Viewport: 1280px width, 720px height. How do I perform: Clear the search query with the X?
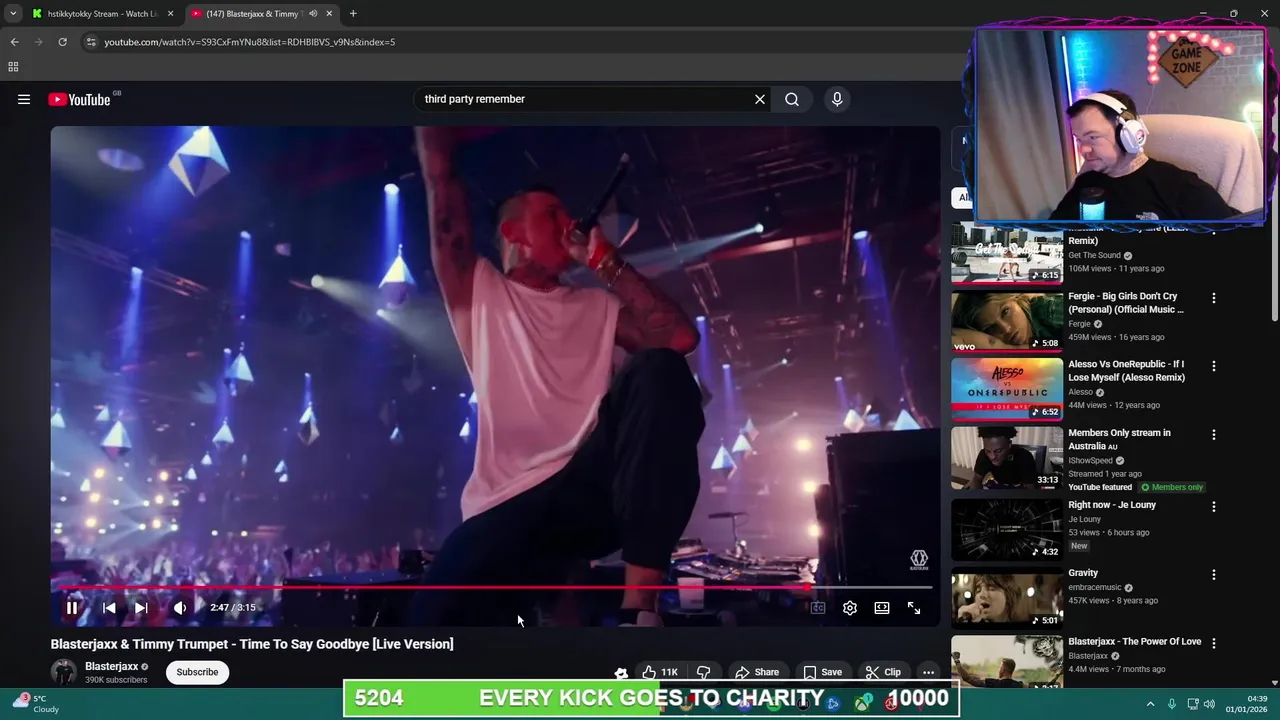pyautogui.click(x=760, y=99)
